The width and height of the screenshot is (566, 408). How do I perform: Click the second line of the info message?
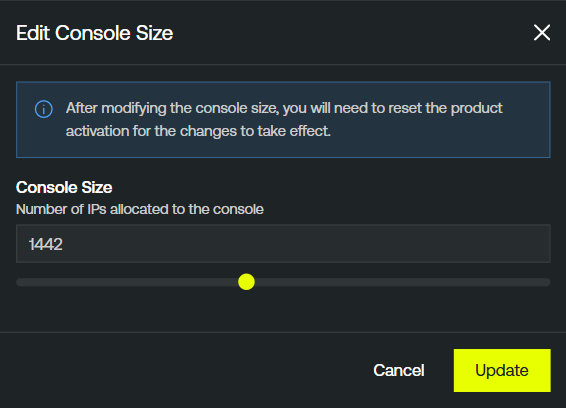(198, 131)
